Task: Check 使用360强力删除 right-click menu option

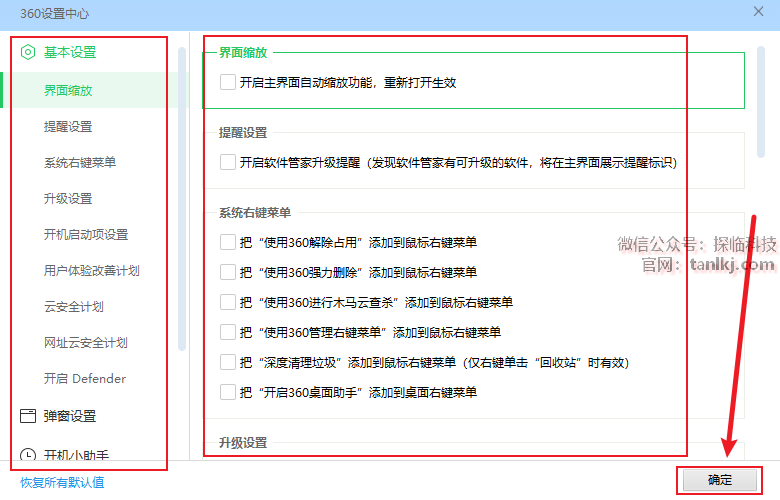Action: pos(228,272)
